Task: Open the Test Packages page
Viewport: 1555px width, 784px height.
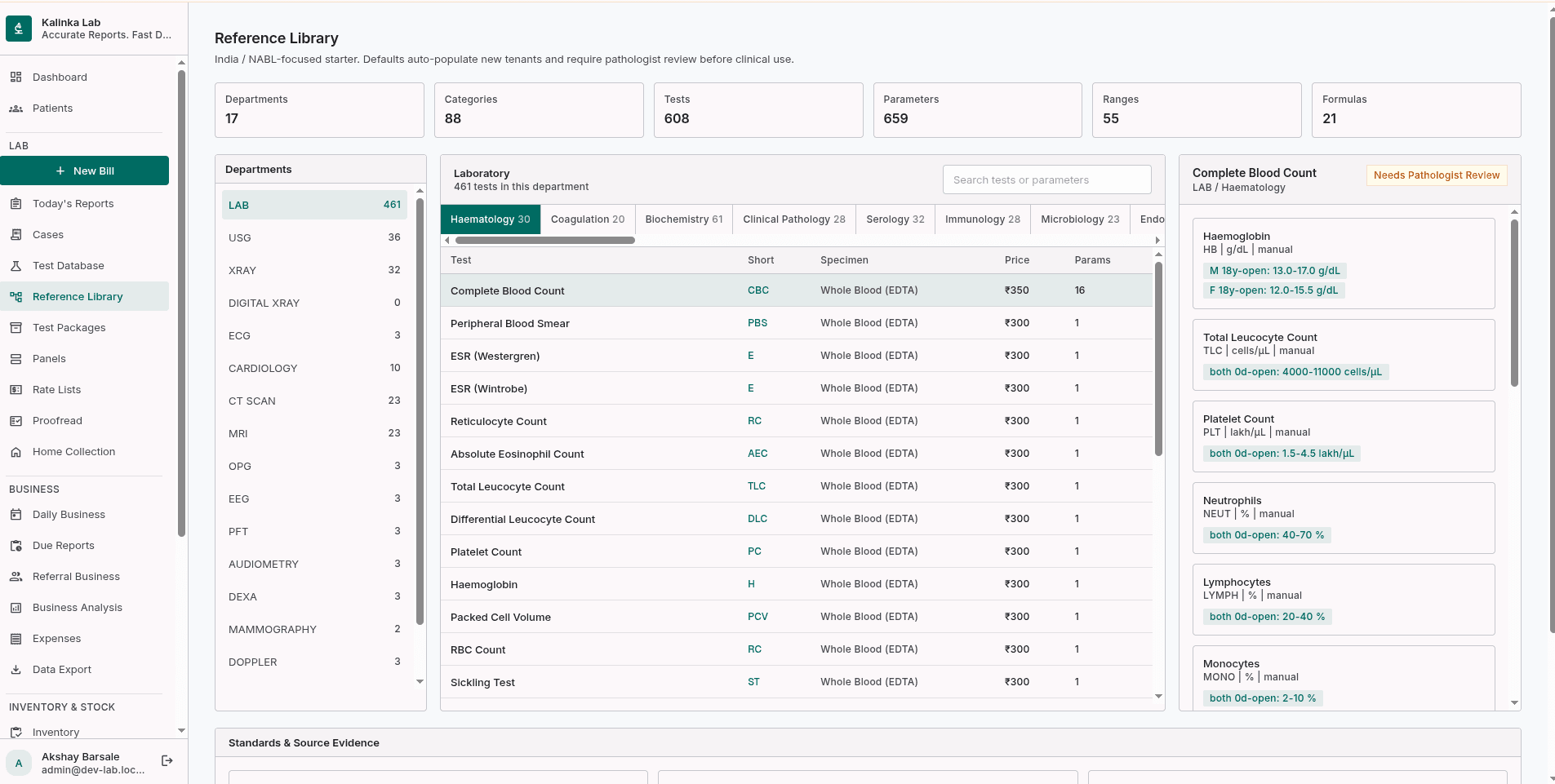Action: pyautogui.click(x=85, y=327)
